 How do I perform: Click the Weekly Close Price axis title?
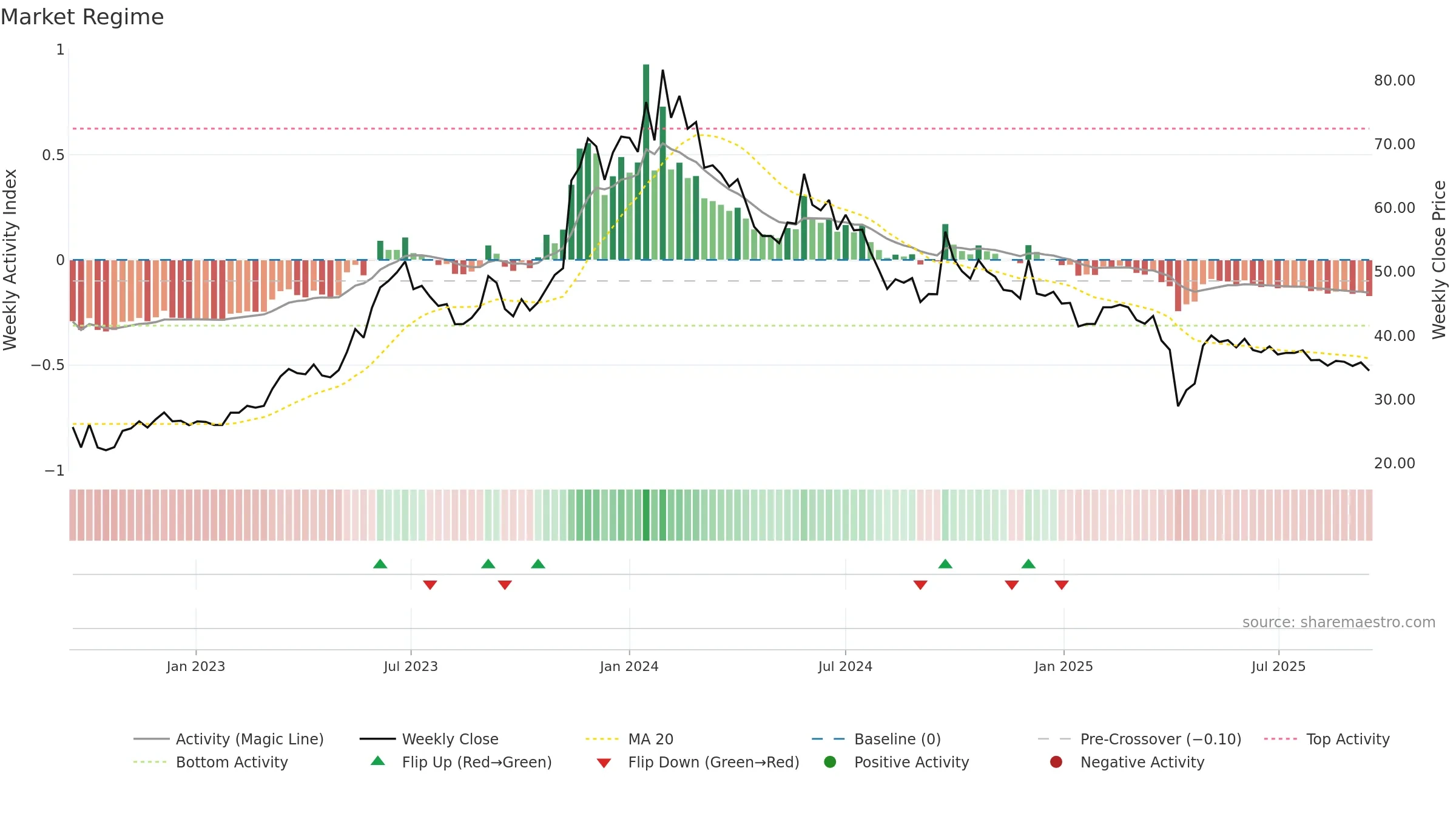click(x=1439, y=260)
